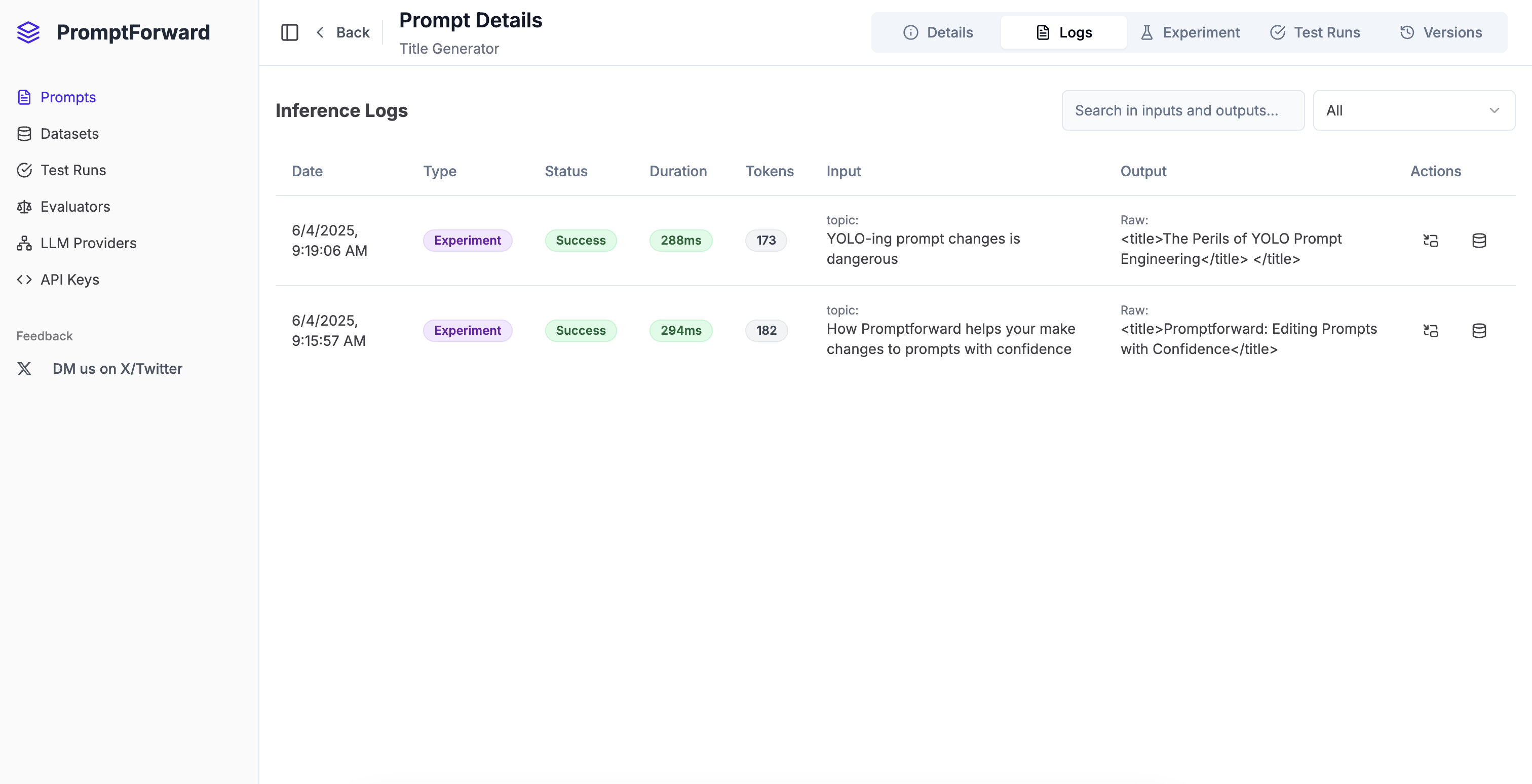This screenshot has width=1532, height=784.
Task: Toggle the sidebar collapse control
Action: (x=290, y=32)
